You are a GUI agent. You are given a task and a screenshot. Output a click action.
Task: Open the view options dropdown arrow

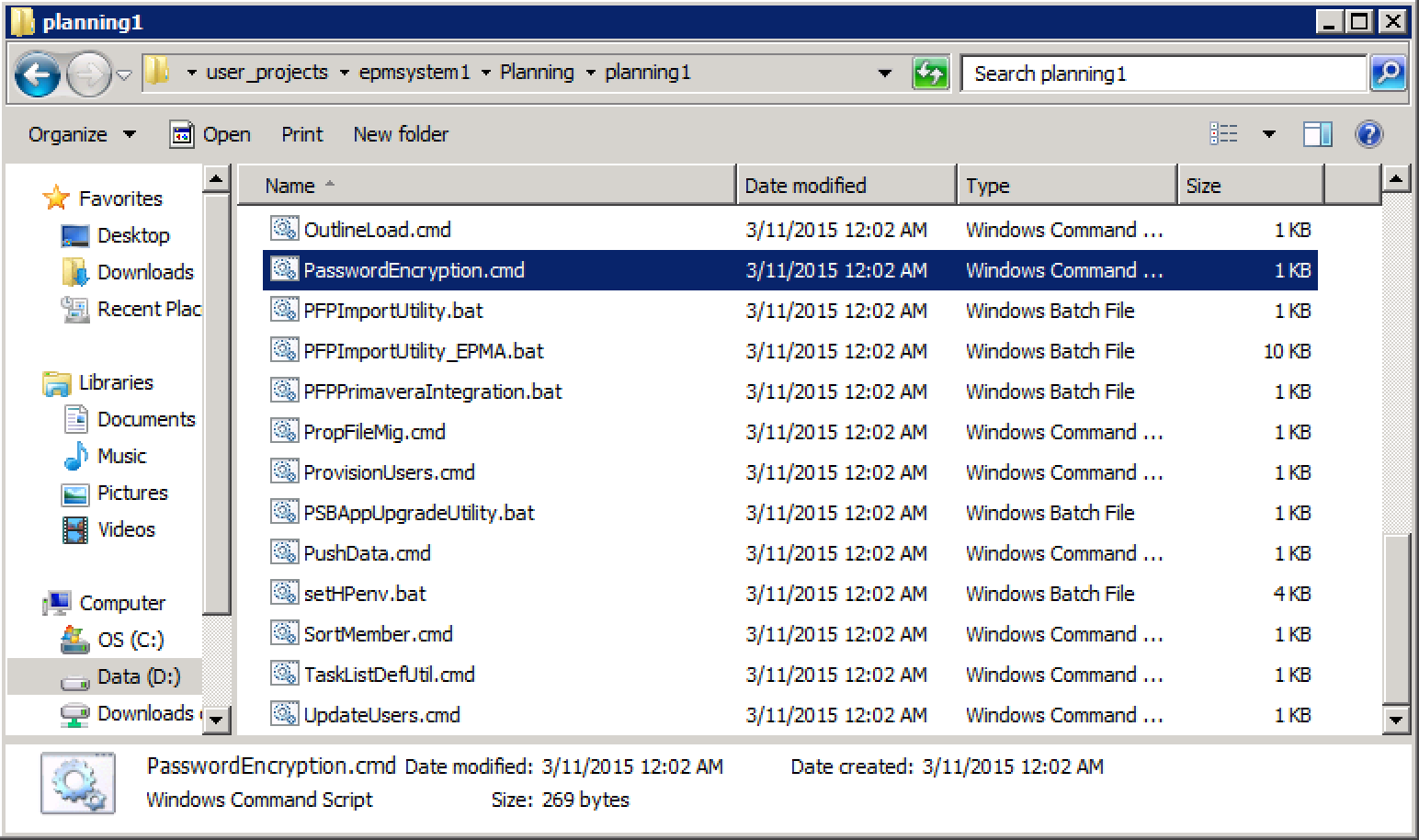[x=1268, y=134]
